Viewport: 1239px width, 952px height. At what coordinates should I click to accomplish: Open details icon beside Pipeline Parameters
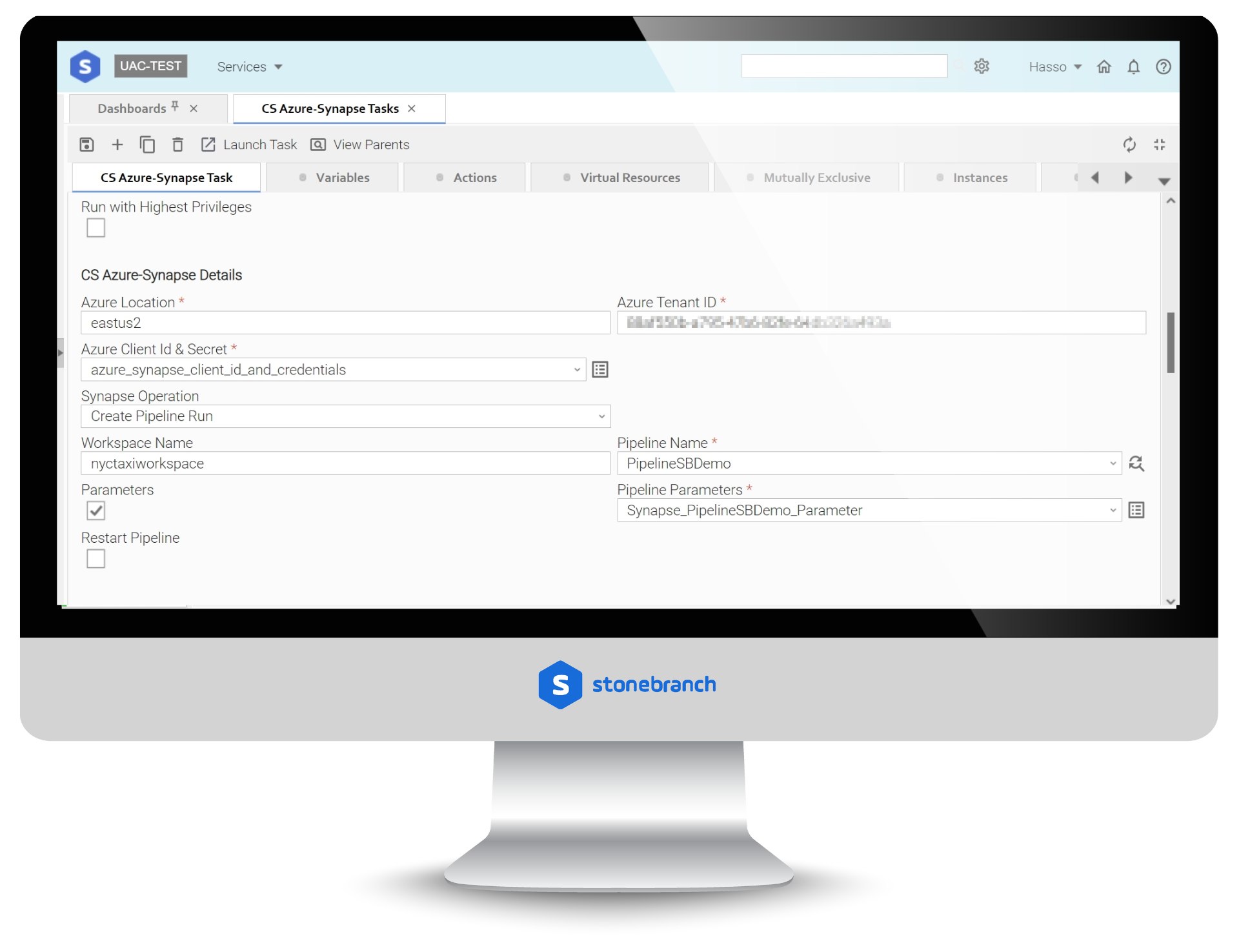[x=1136, y=511]
